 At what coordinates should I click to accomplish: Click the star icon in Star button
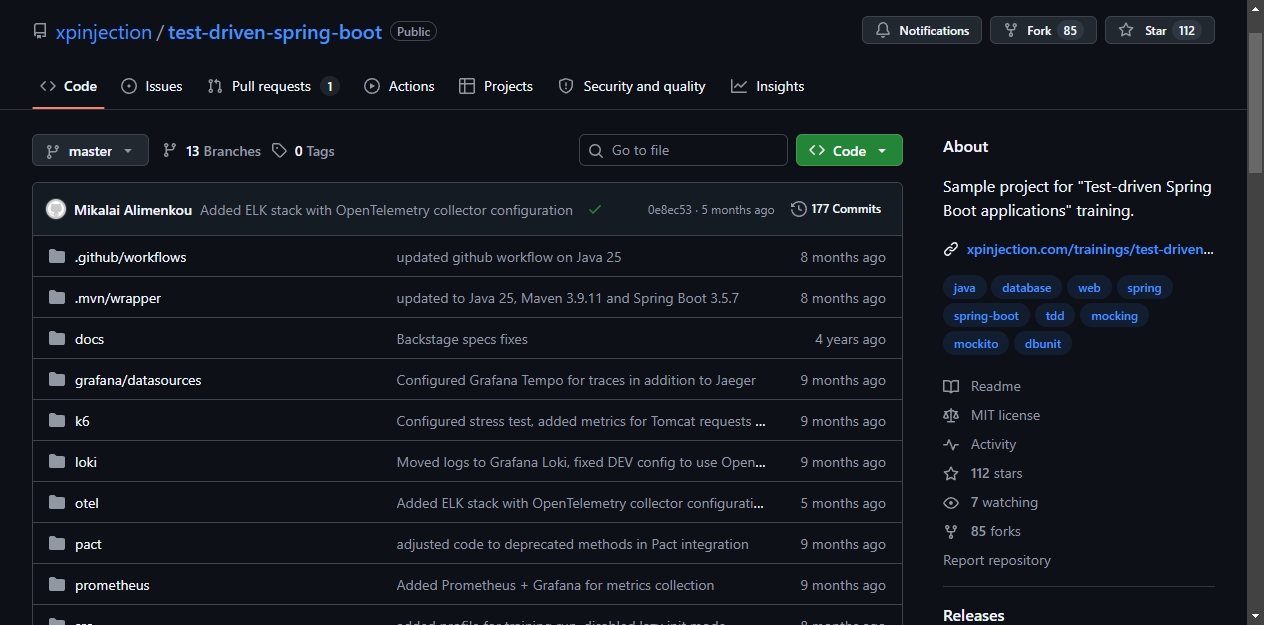click(x=1126, y=31)
